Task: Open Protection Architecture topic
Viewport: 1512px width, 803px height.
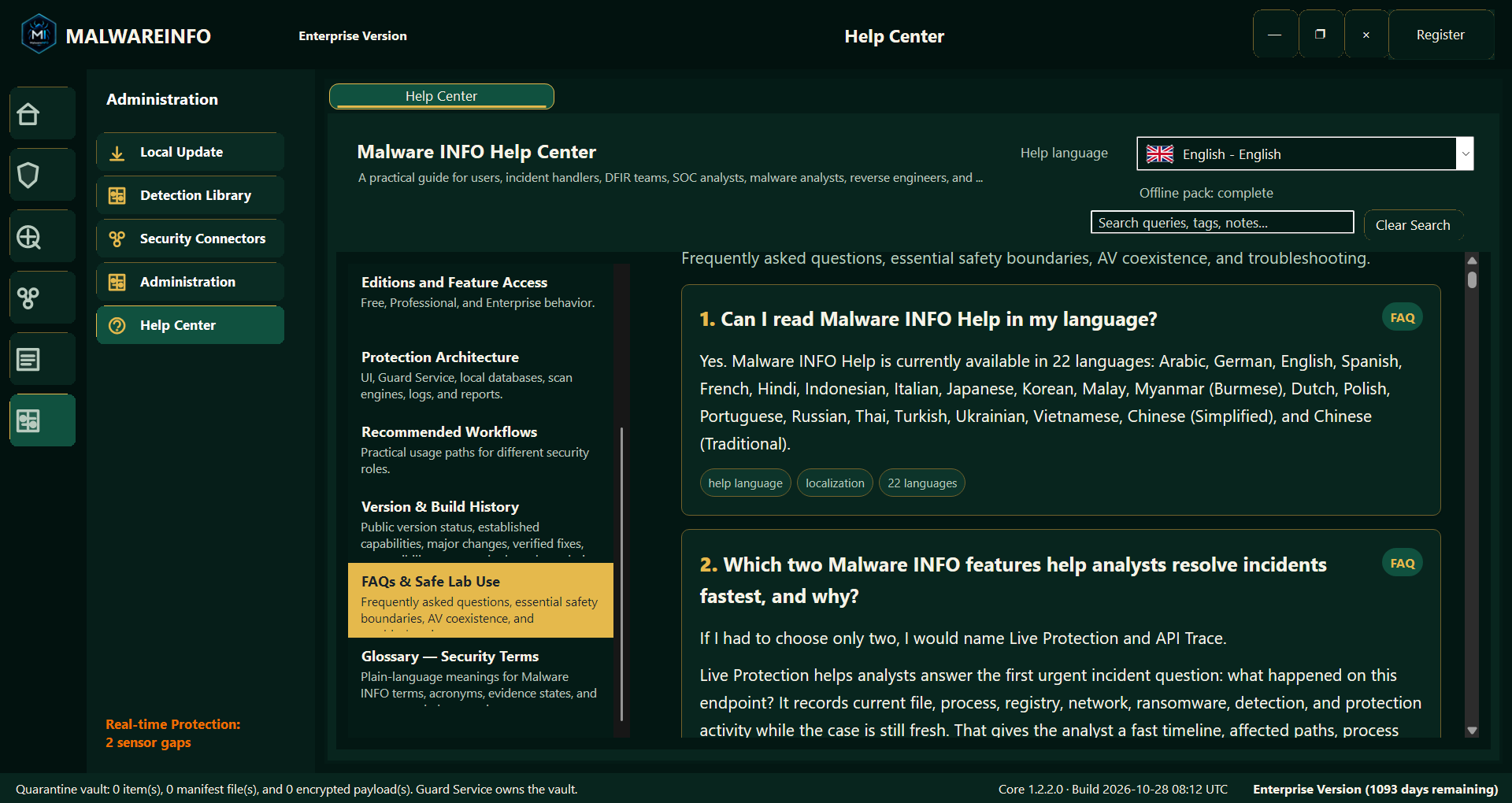Action: coord(480,376)
